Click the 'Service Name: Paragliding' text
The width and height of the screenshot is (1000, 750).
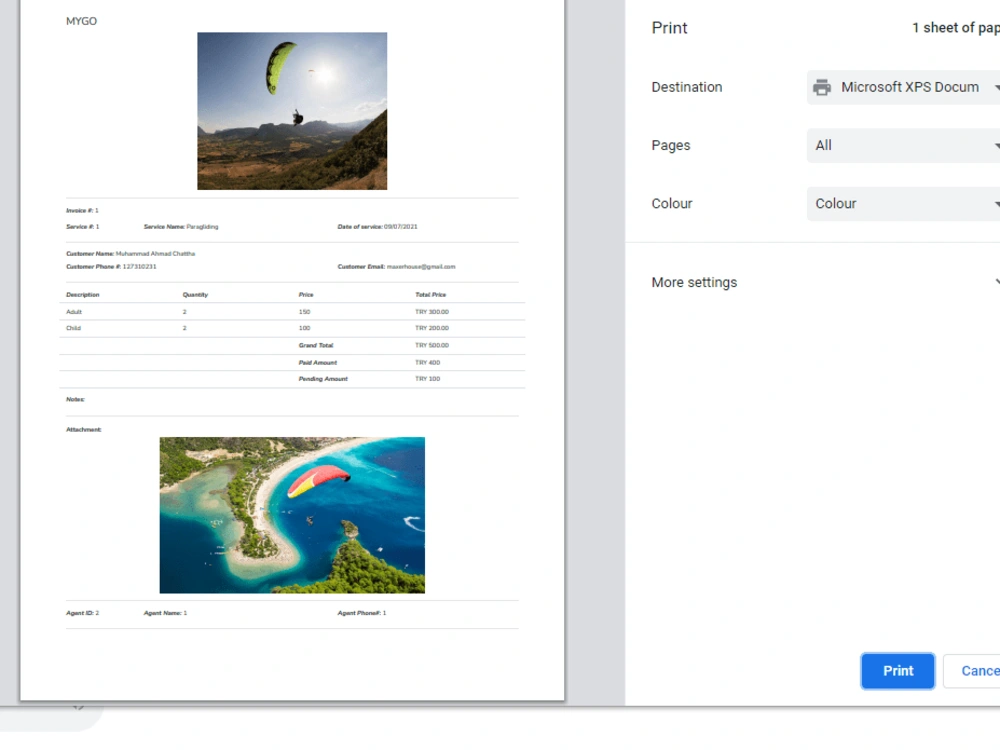coord(180,226)
